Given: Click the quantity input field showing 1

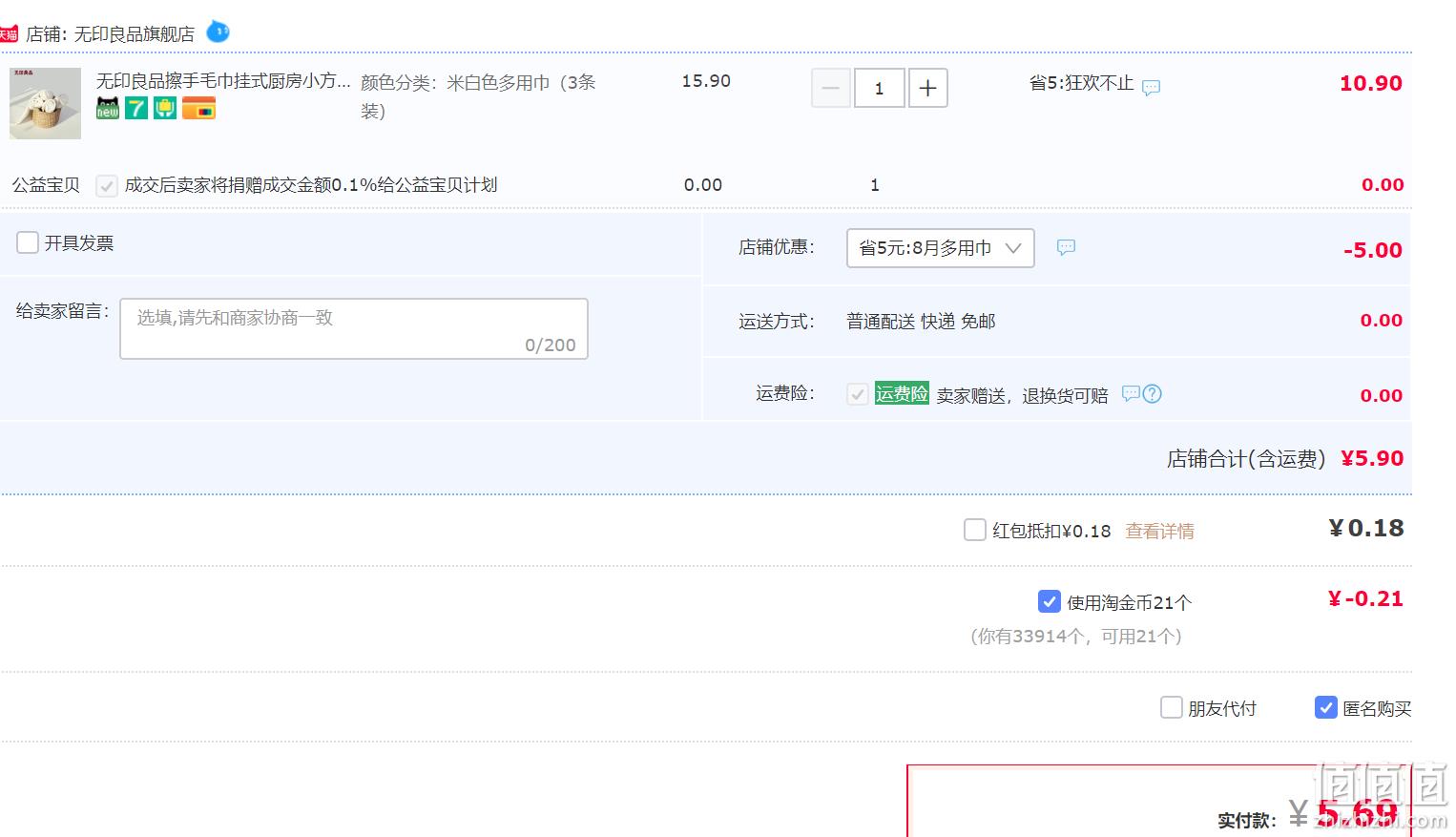Looking at the screenshot, I should [x=879, y=89].
